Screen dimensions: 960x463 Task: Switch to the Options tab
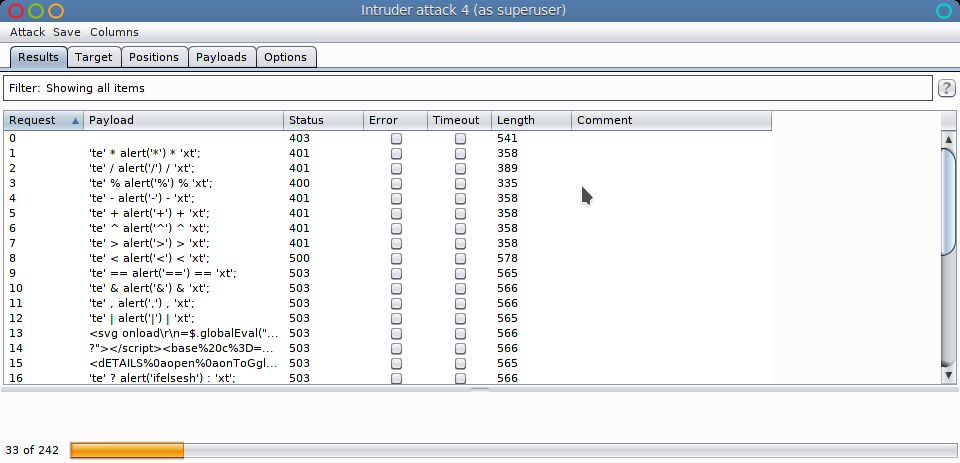pyautogui.click(x=285, y=57)
